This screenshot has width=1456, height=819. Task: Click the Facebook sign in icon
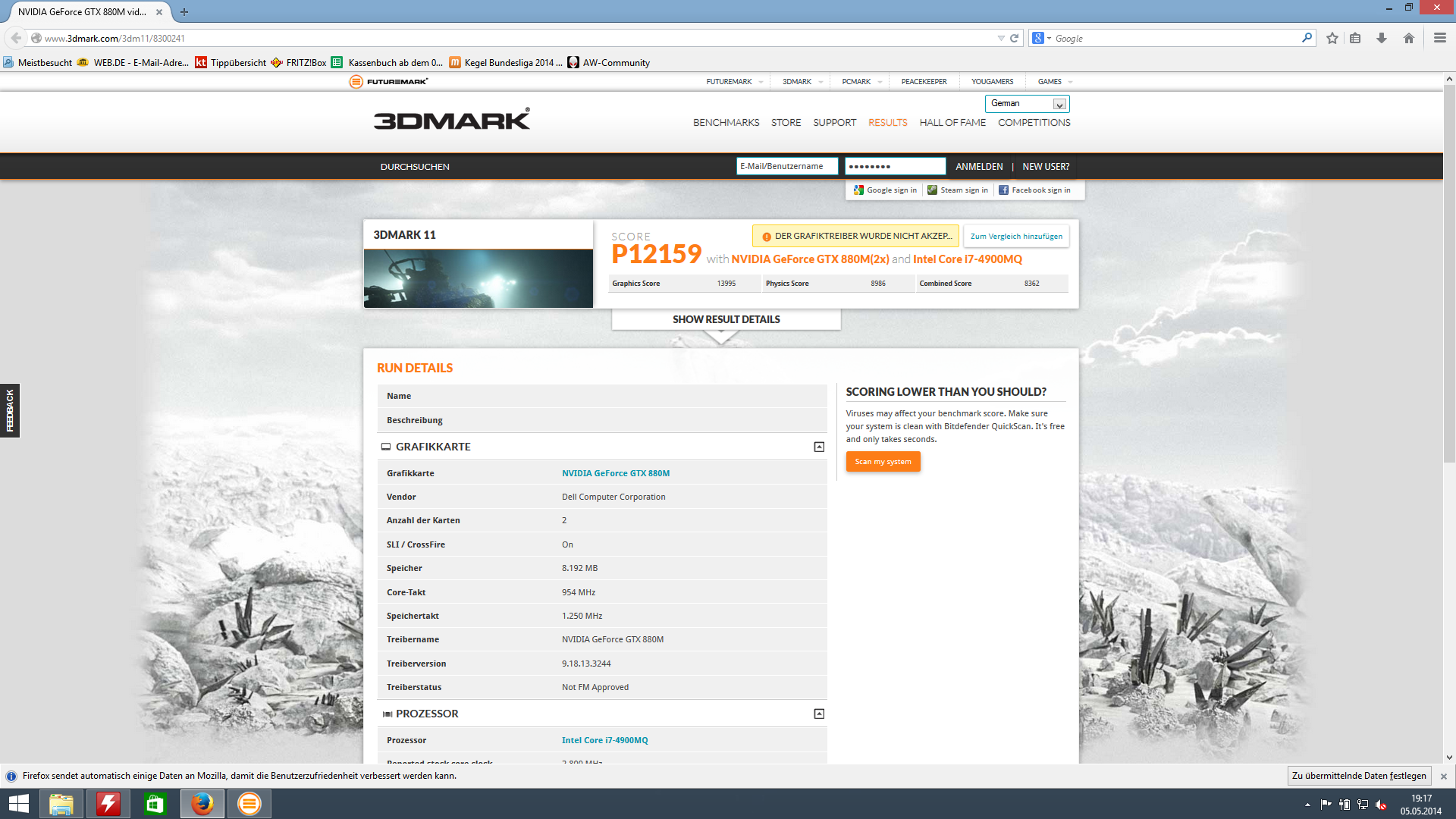tap(1003, 190)
